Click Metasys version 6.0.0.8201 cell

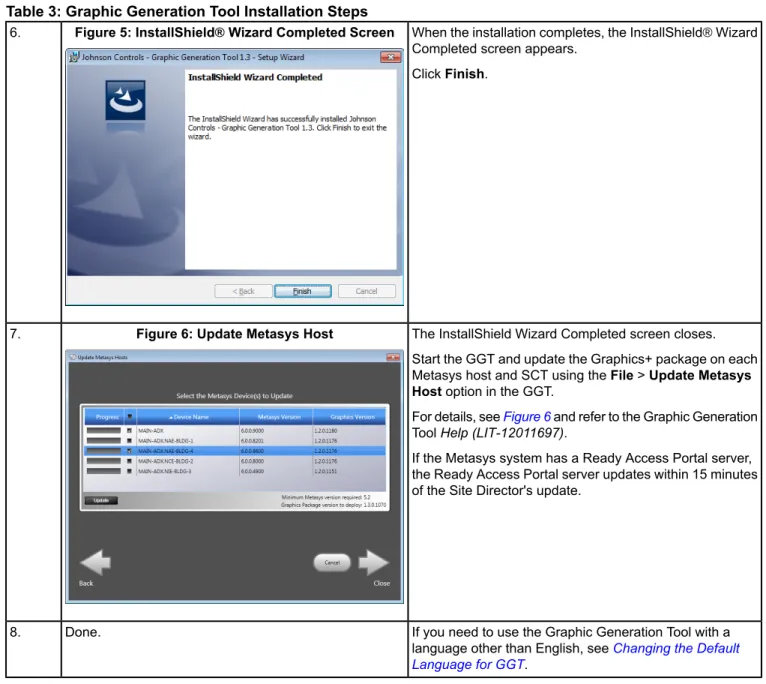click(252, 441)
